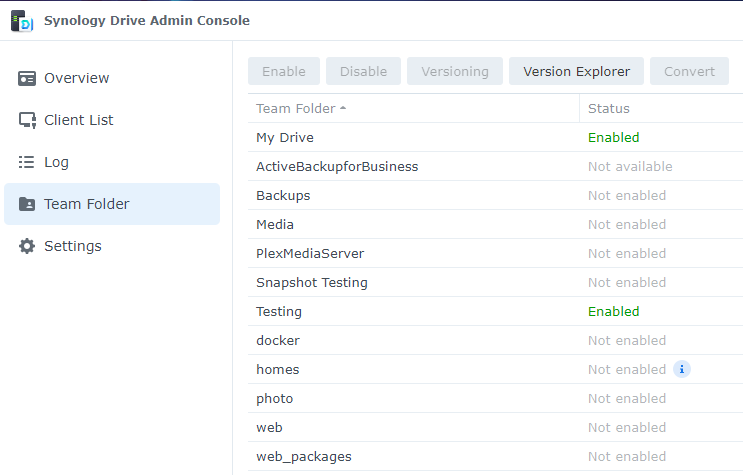Select the web_packages folder row
The width and height of the screenshot is (743, 475).
[495, 457]
